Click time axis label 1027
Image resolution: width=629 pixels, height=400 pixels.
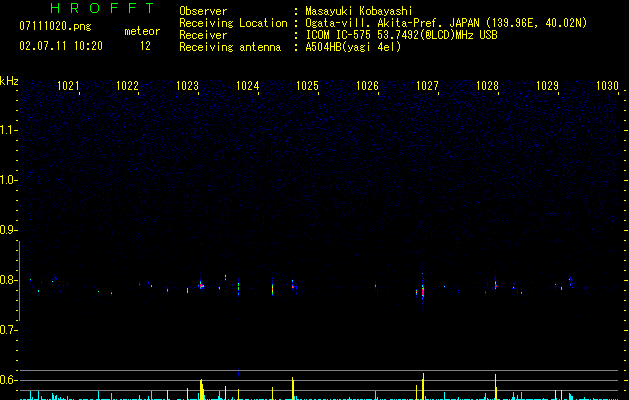(427, 86)
